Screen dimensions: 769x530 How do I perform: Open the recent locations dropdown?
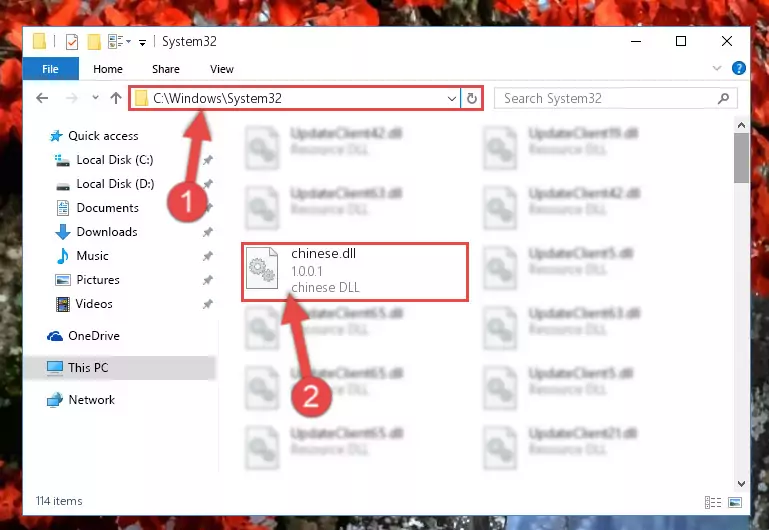pos(95,98)
